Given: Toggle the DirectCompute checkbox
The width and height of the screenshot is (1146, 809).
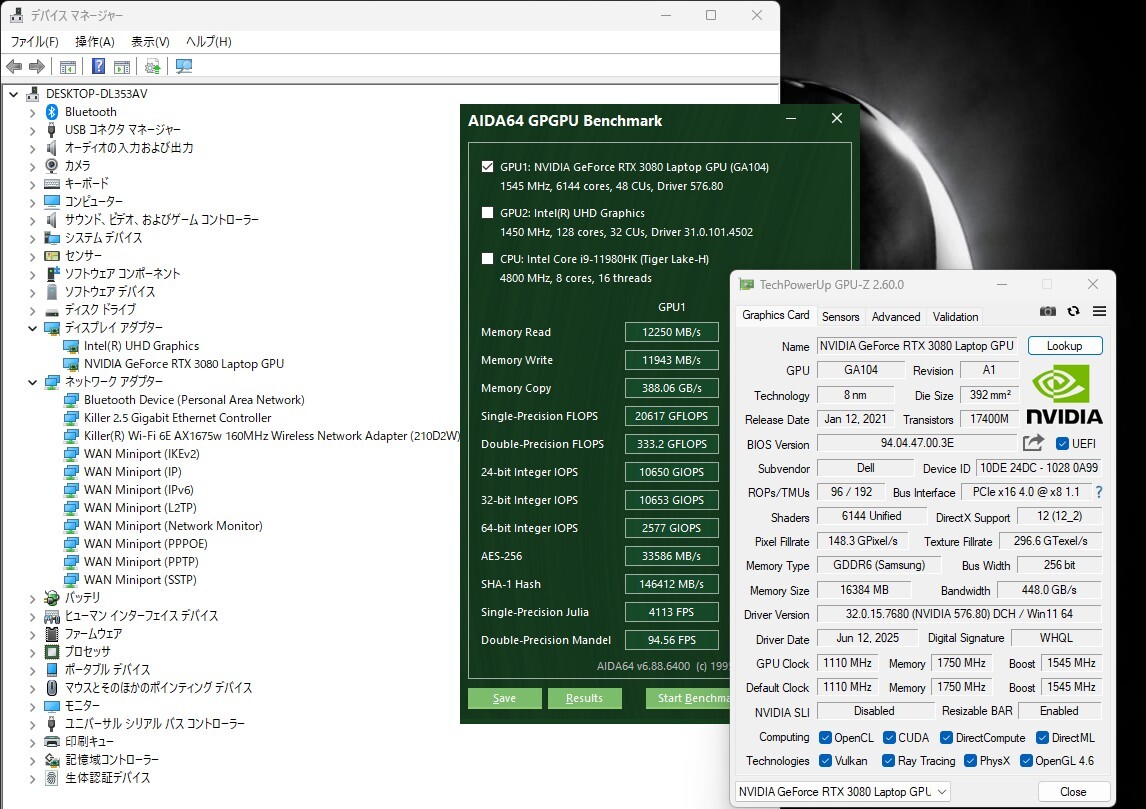Looking at the screenshot, I should (946, 738).
